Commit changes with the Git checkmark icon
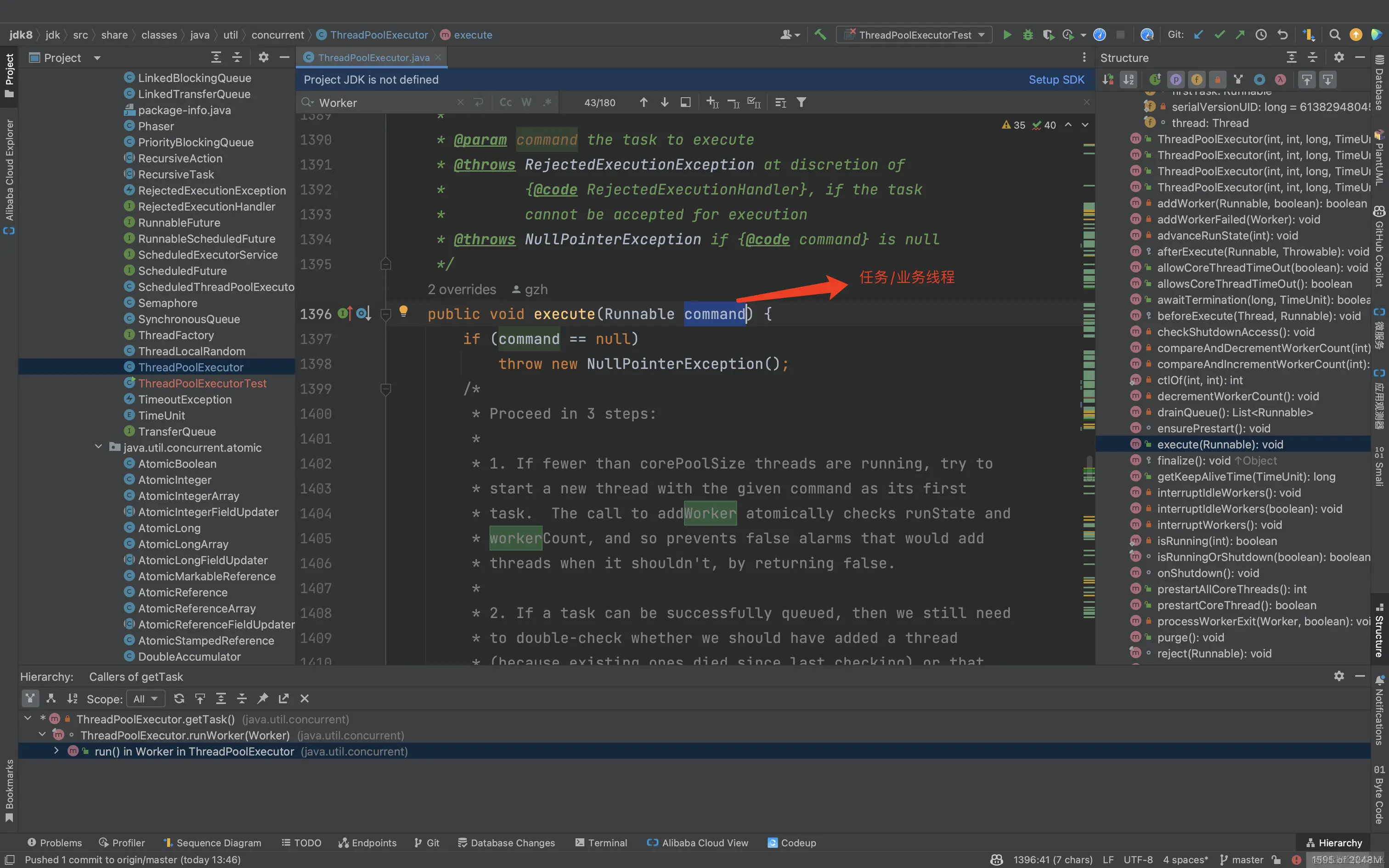Image resolution: width=1389 pixels, height=868 pixels. 1220,35
